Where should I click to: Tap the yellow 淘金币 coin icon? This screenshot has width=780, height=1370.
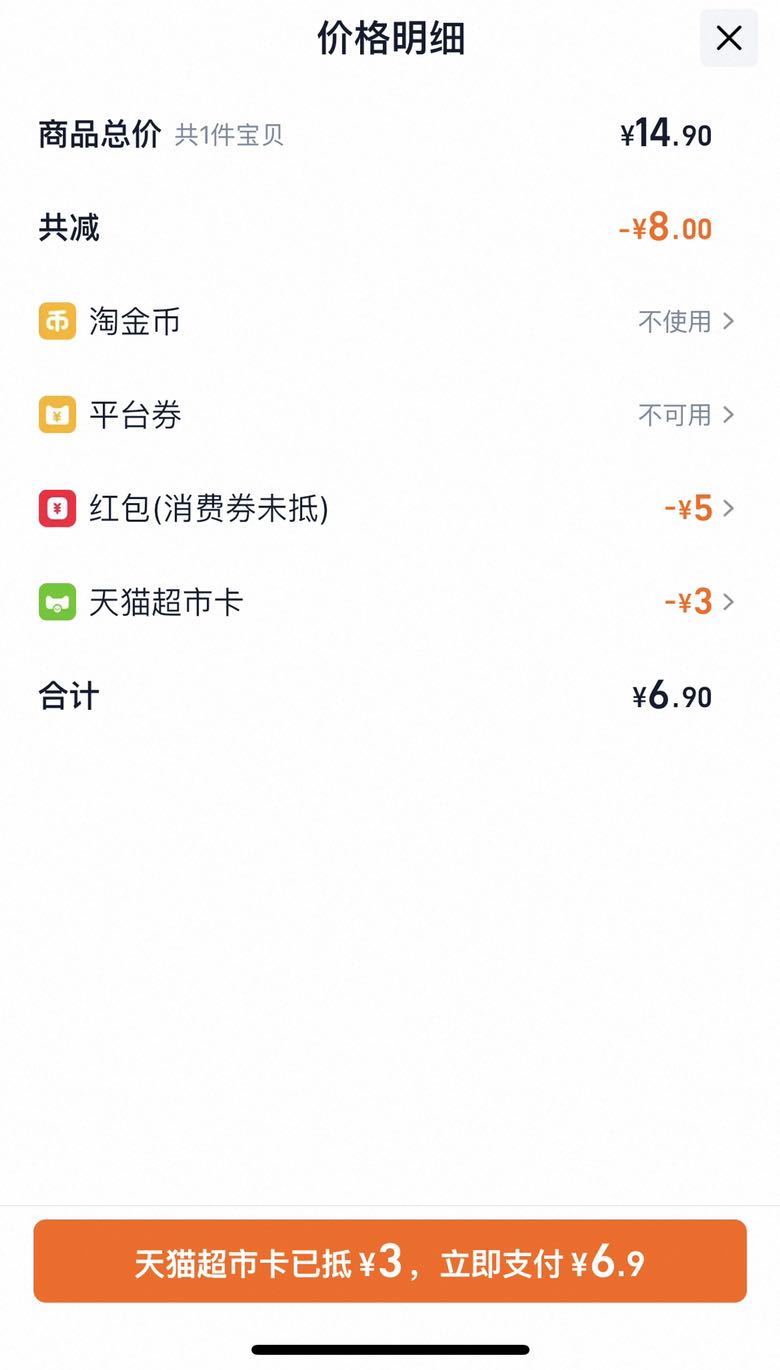[x=57, y=322]
